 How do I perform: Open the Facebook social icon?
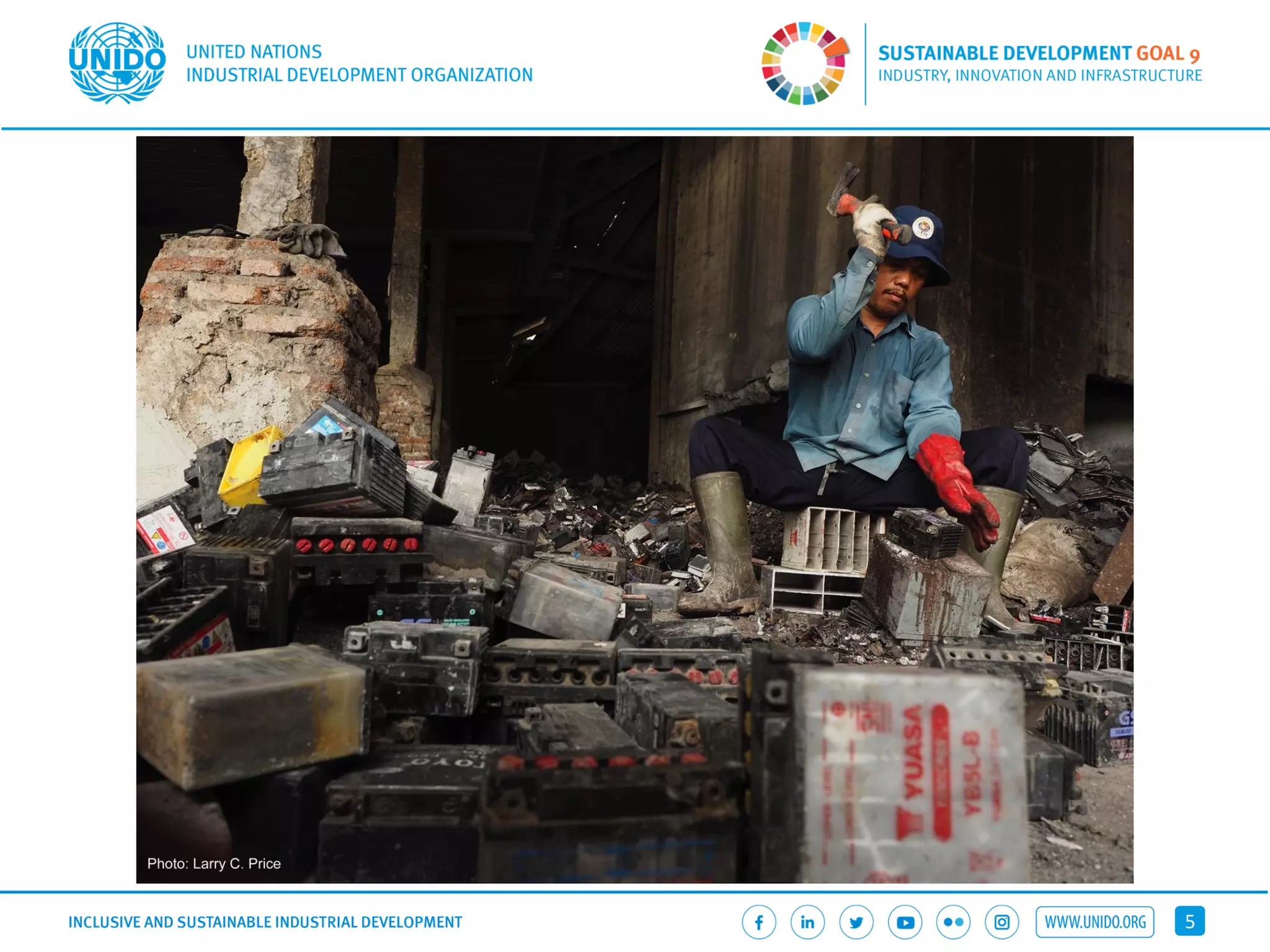click(x=759, y=922)
